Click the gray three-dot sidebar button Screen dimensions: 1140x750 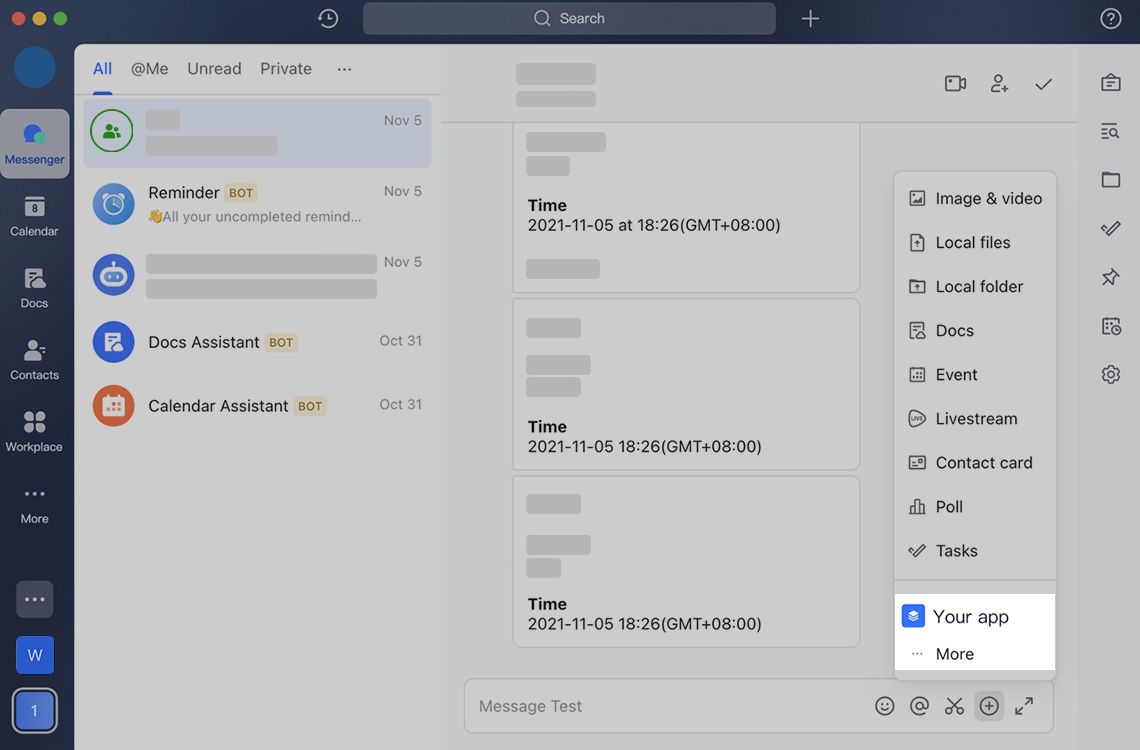(x=34, y=600)
